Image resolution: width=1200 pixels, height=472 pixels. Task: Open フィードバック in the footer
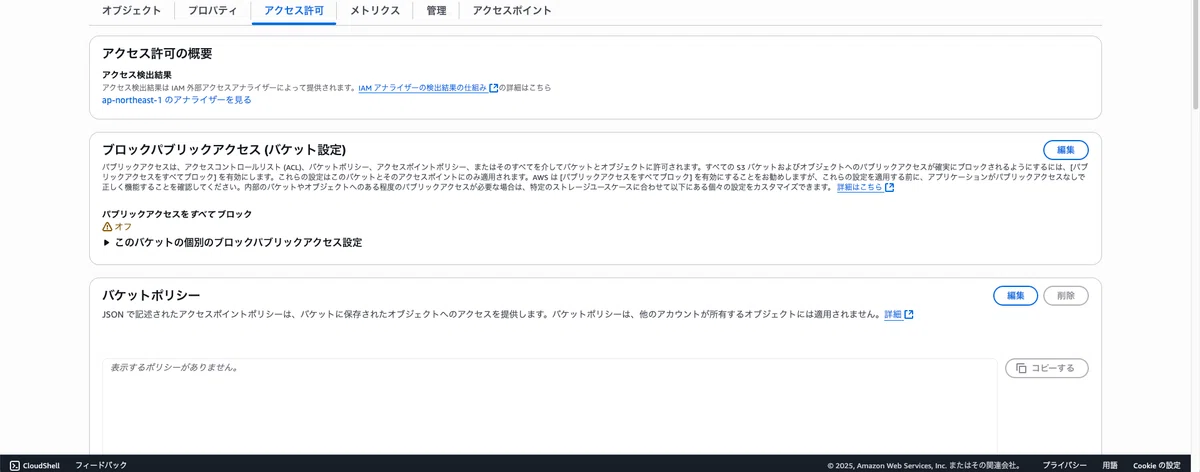pyautogui.click(x=101, y=465)
